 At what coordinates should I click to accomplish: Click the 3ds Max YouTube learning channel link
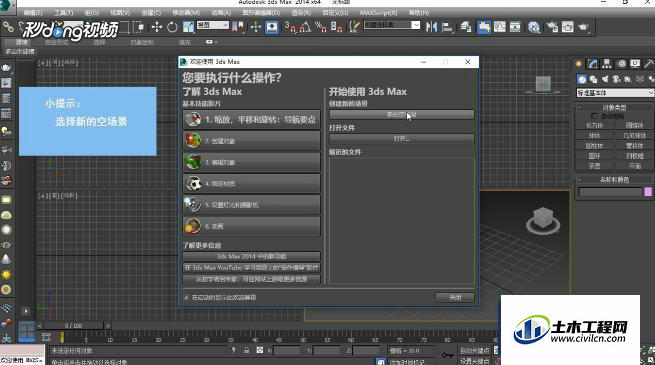251,267
